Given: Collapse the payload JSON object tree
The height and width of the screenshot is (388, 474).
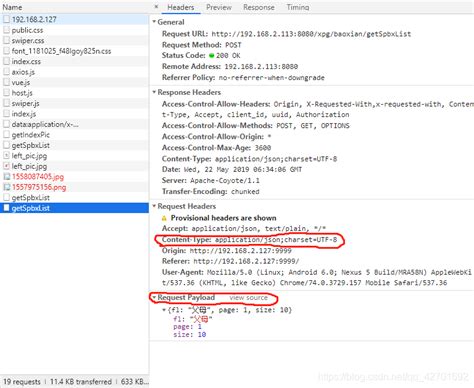Looking at the screenshot, I should pos(164,310).
